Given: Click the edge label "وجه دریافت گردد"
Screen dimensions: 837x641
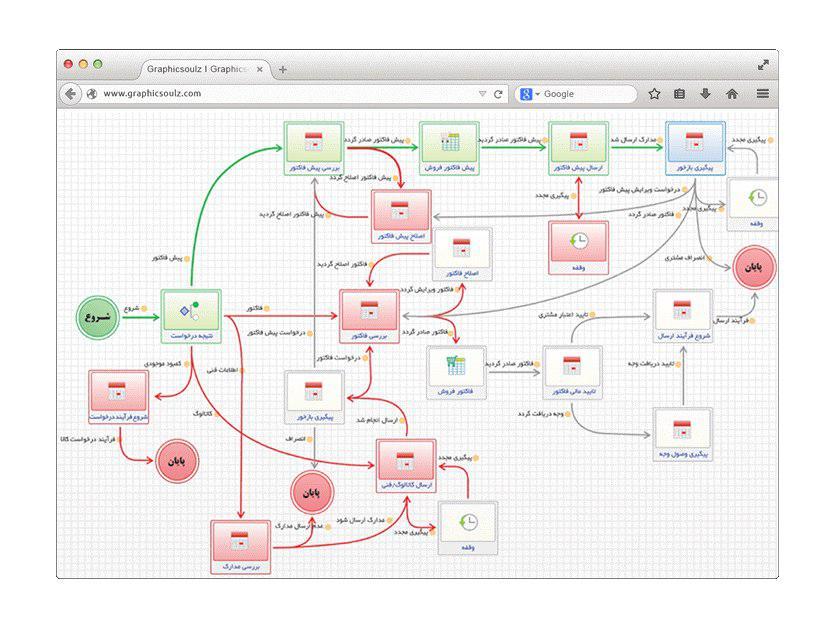Looking at the screenshot, I should 540,414.
